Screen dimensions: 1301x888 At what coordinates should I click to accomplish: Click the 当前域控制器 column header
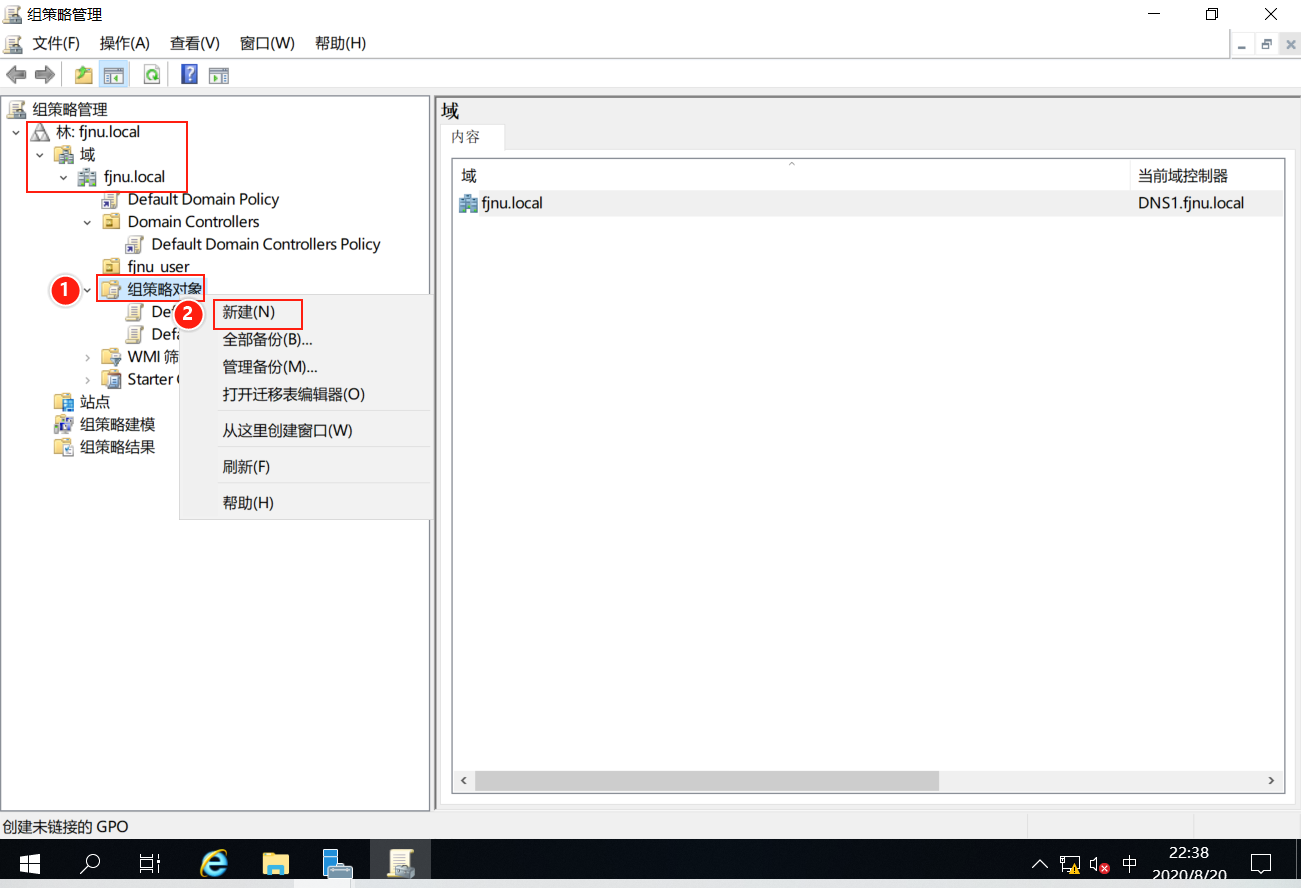[x=1206, y=176]
